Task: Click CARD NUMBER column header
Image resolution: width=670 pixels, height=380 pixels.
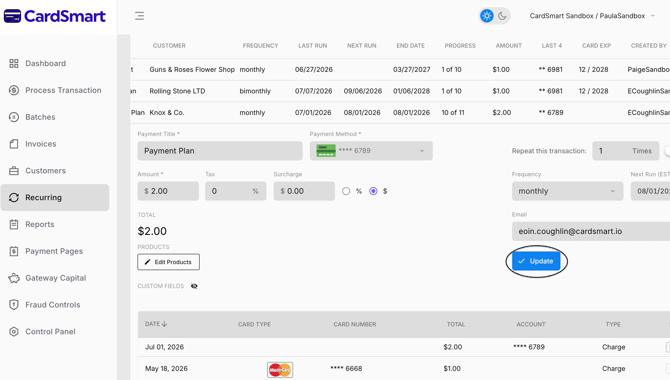Action: (x=355, y=324)
